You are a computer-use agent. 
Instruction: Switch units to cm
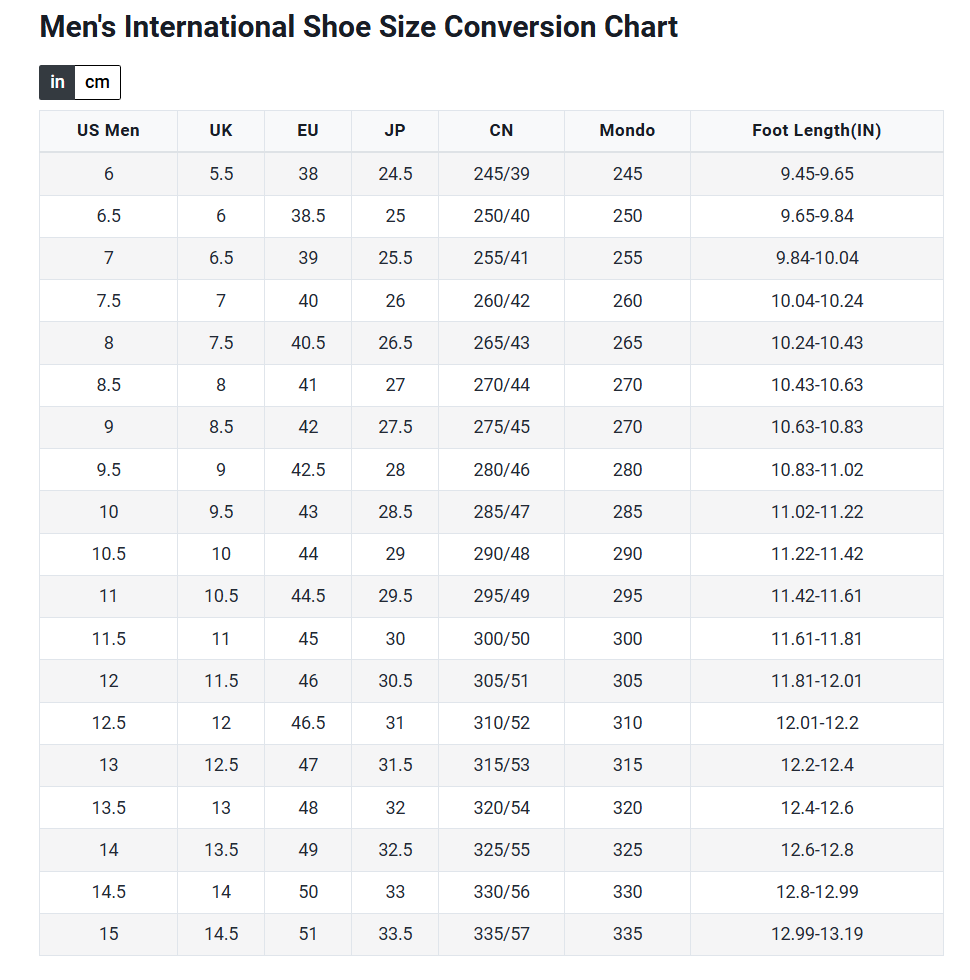[97, 82]
